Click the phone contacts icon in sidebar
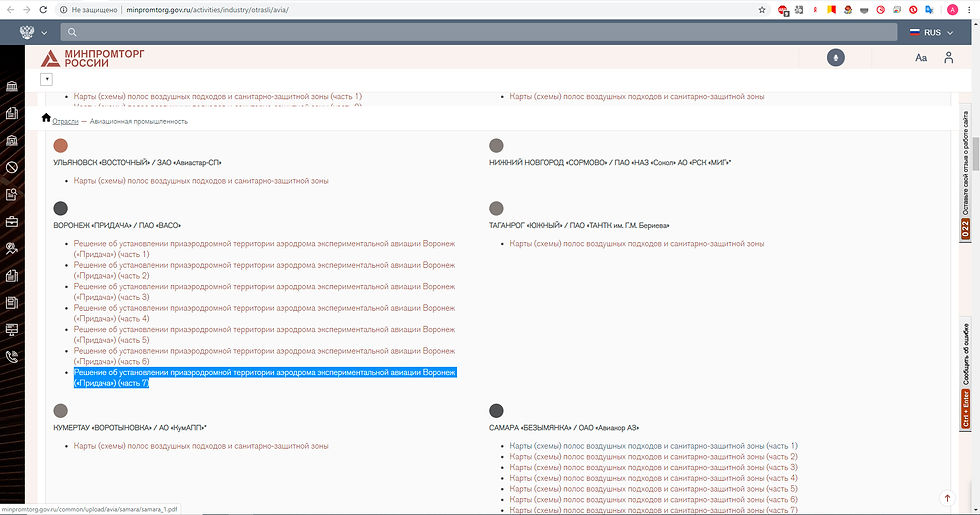 click(x=12, y=355)
